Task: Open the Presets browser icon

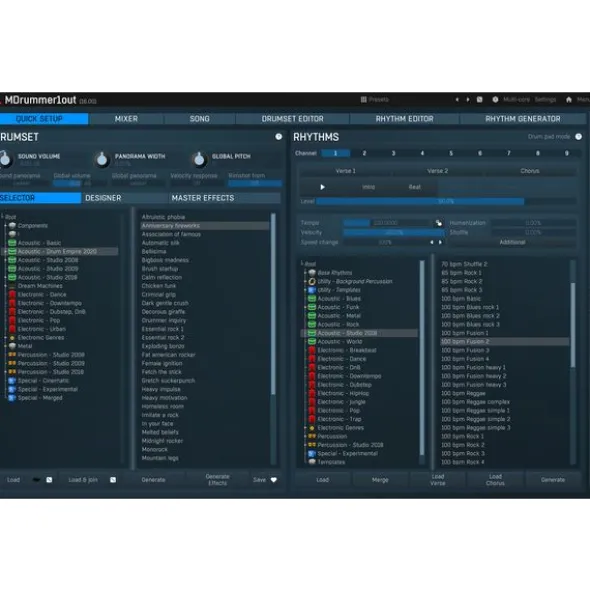Action: click(363, 100)
